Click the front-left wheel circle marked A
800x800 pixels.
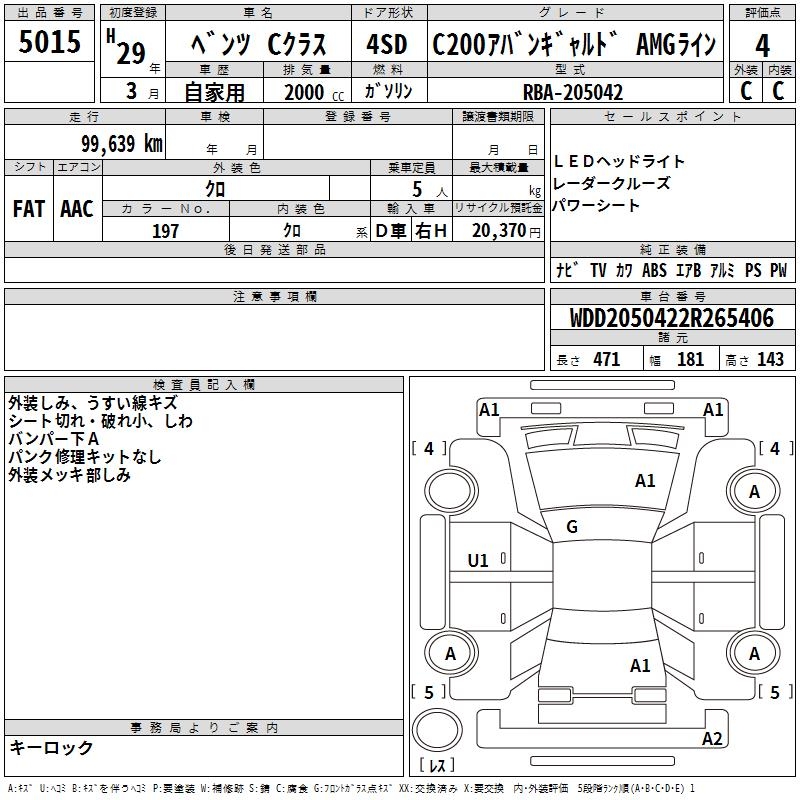(754, 491)
